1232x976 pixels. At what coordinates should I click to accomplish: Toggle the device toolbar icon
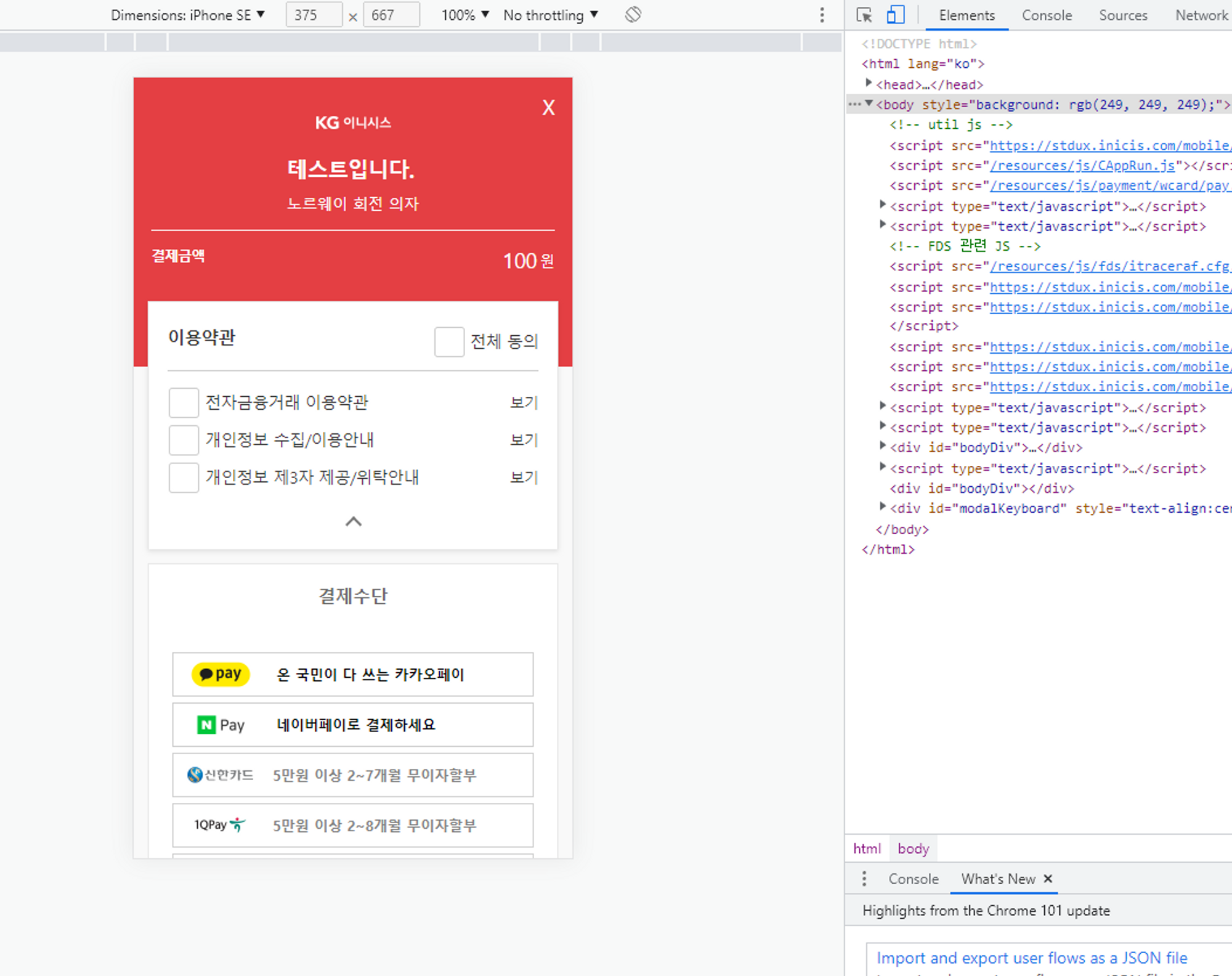click(895, 15)
